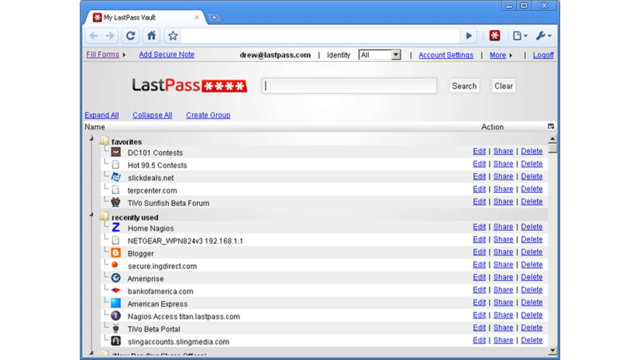The image size is (640, 360).
Task: Open a new tab with plus button
Action: click(x=214, y=18)
